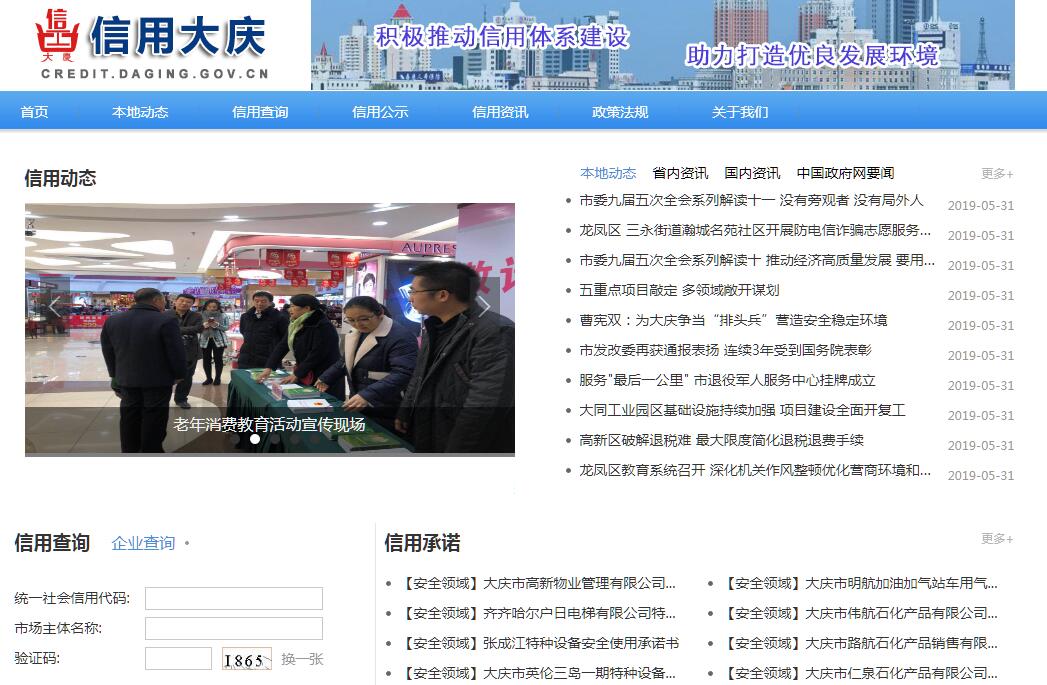The width and height of the screenshot is (1047, 685).
Task: Open article 市委九届五次全会系列解读十一
Action: [x=751, y=200]
